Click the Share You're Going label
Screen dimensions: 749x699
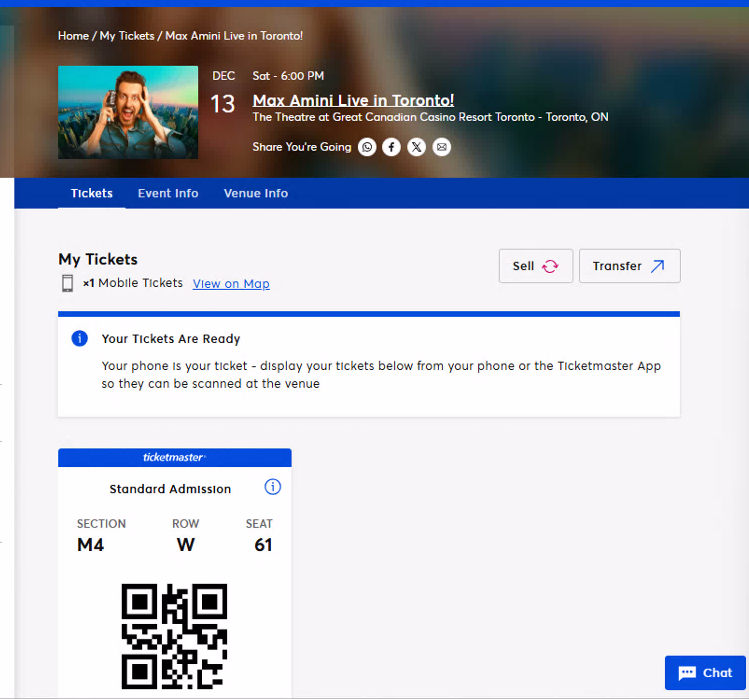[x=302, y=147]
